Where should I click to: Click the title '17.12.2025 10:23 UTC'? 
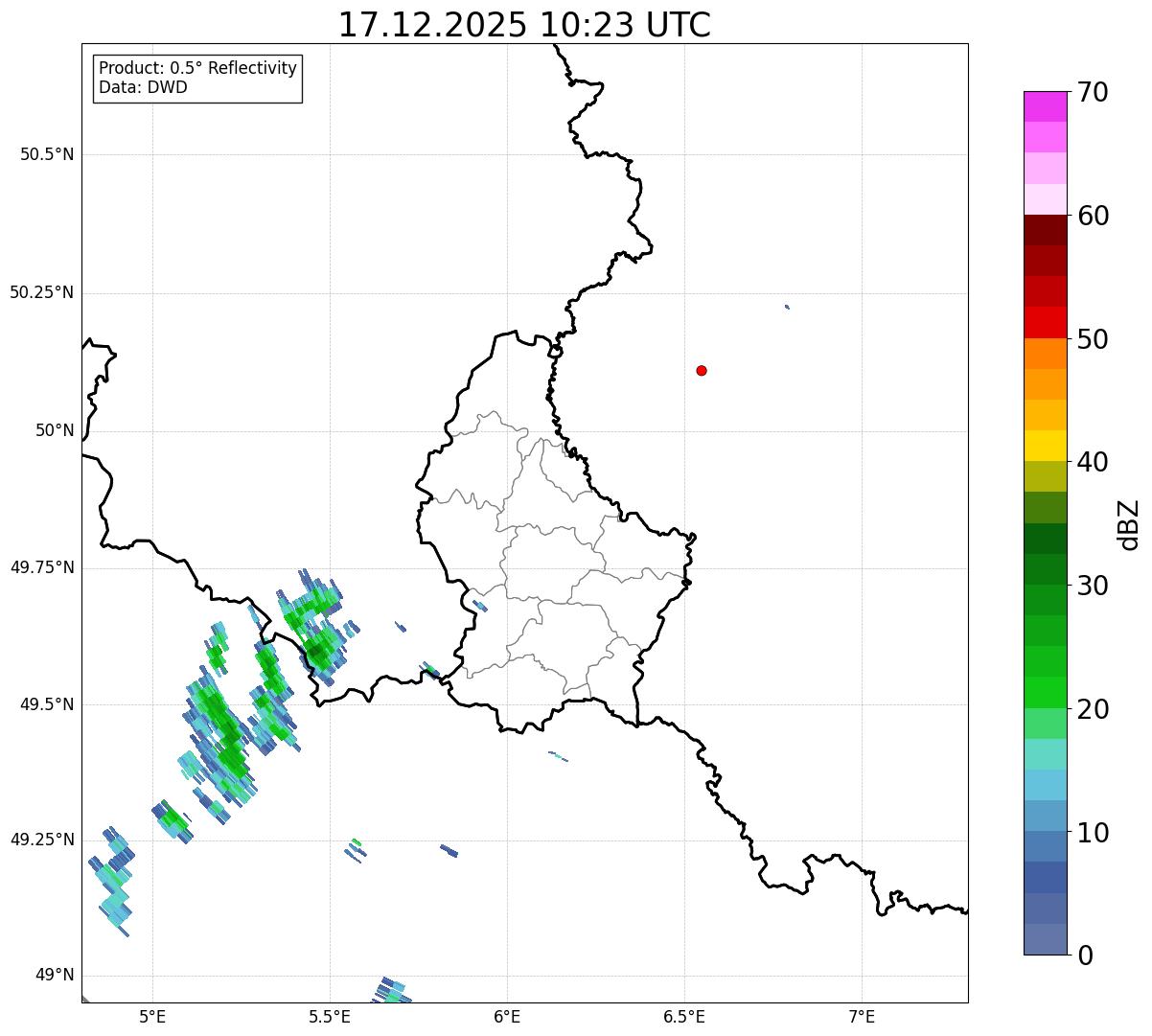[x=524, y=25]
